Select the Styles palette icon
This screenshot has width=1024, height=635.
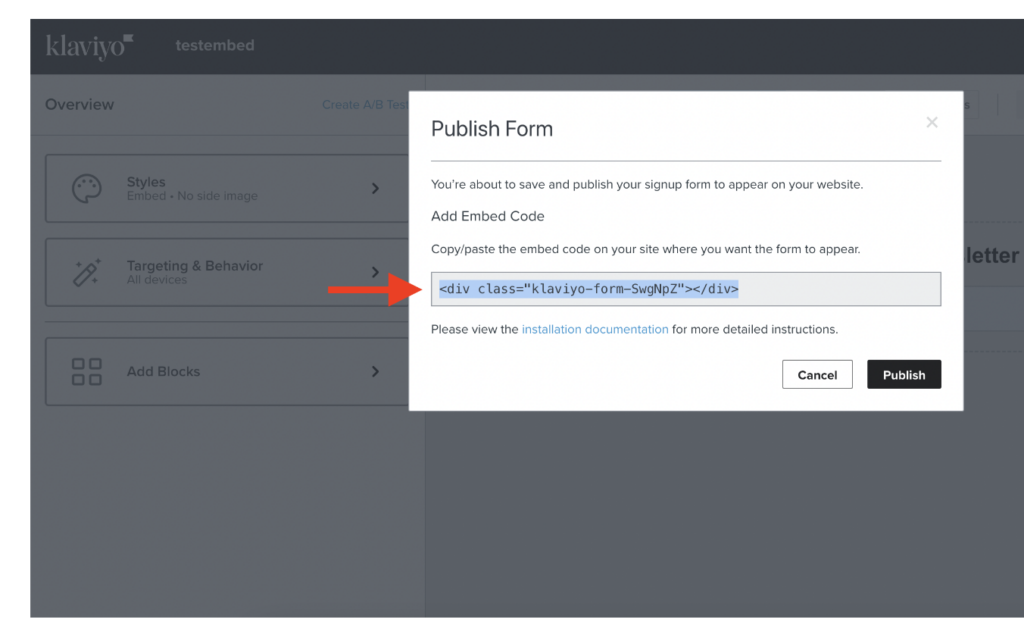[x=86, y=189]
